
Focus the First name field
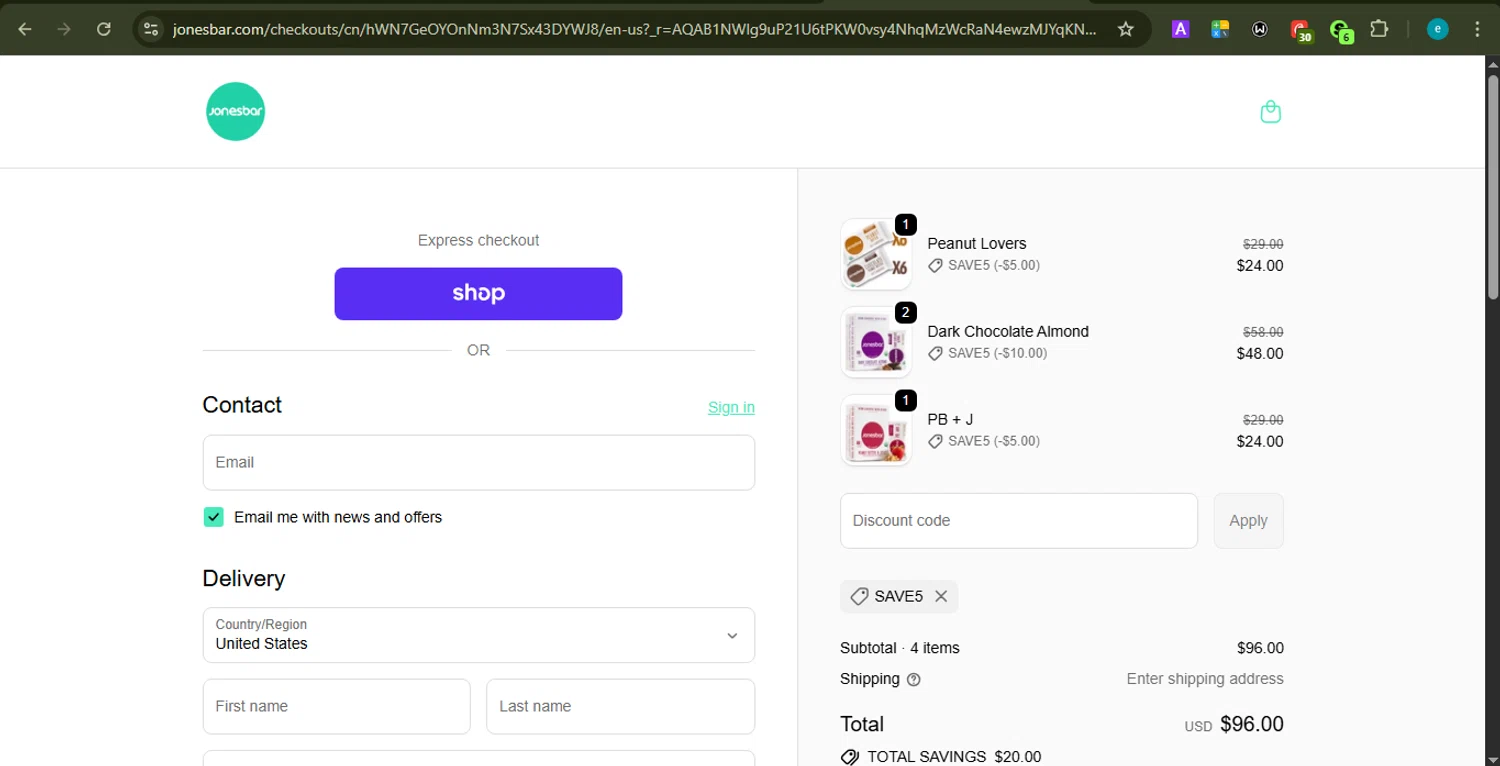(x=336, y=706)
